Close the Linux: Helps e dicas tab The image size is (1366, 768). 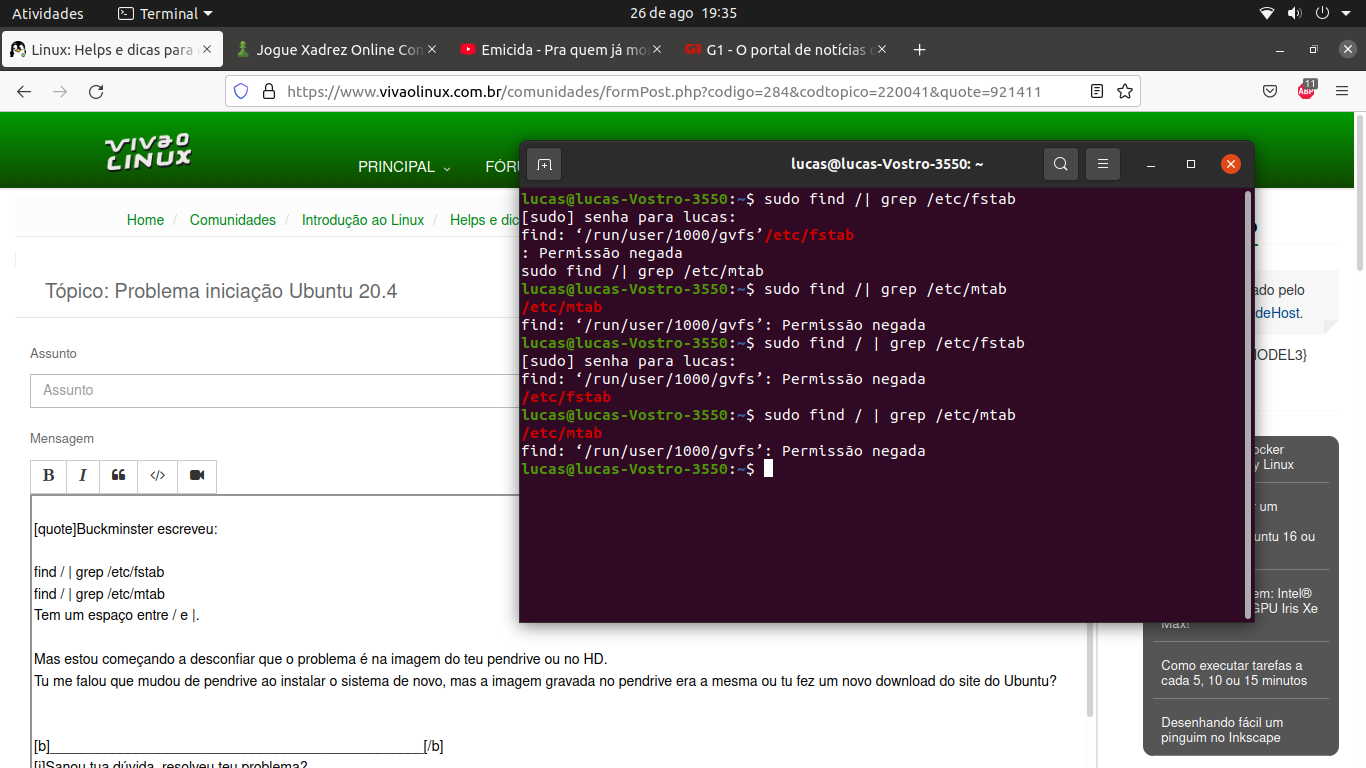coord(207,49)
